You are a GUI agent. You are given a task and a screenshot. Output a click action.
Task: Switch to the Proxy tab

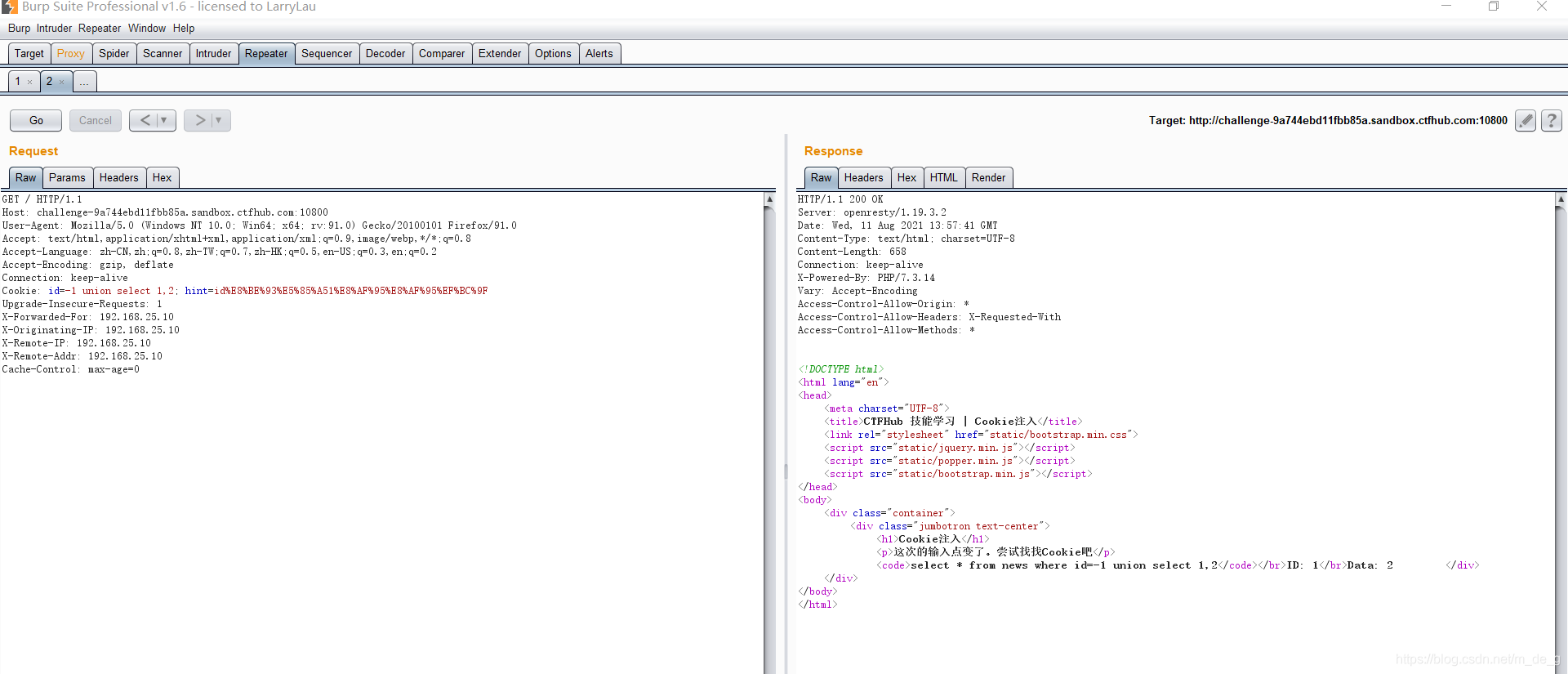(71, 53)
